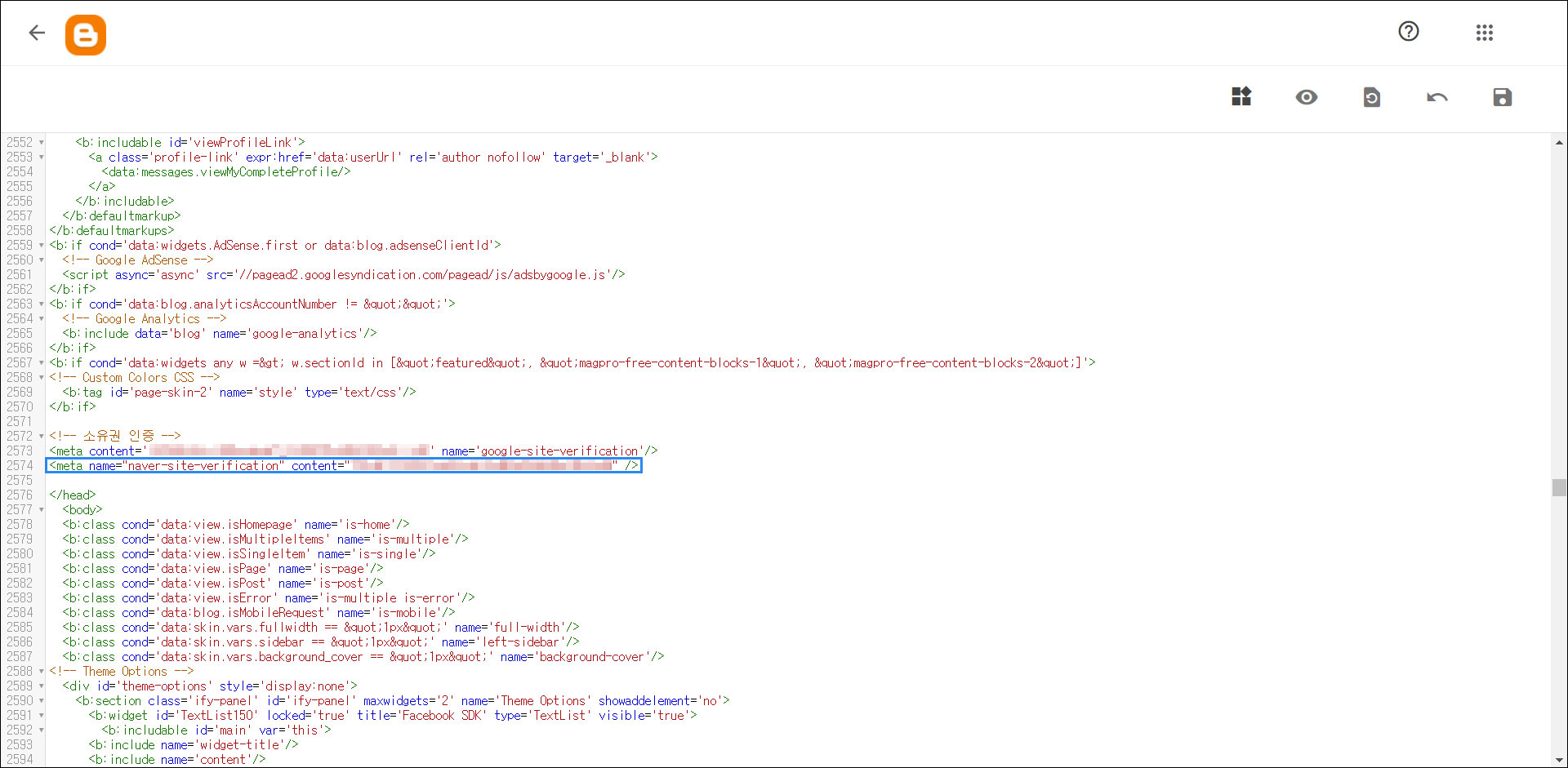Collapse fold arrow at line 2591
The image size is (1568, 768).
click(41, 715)
